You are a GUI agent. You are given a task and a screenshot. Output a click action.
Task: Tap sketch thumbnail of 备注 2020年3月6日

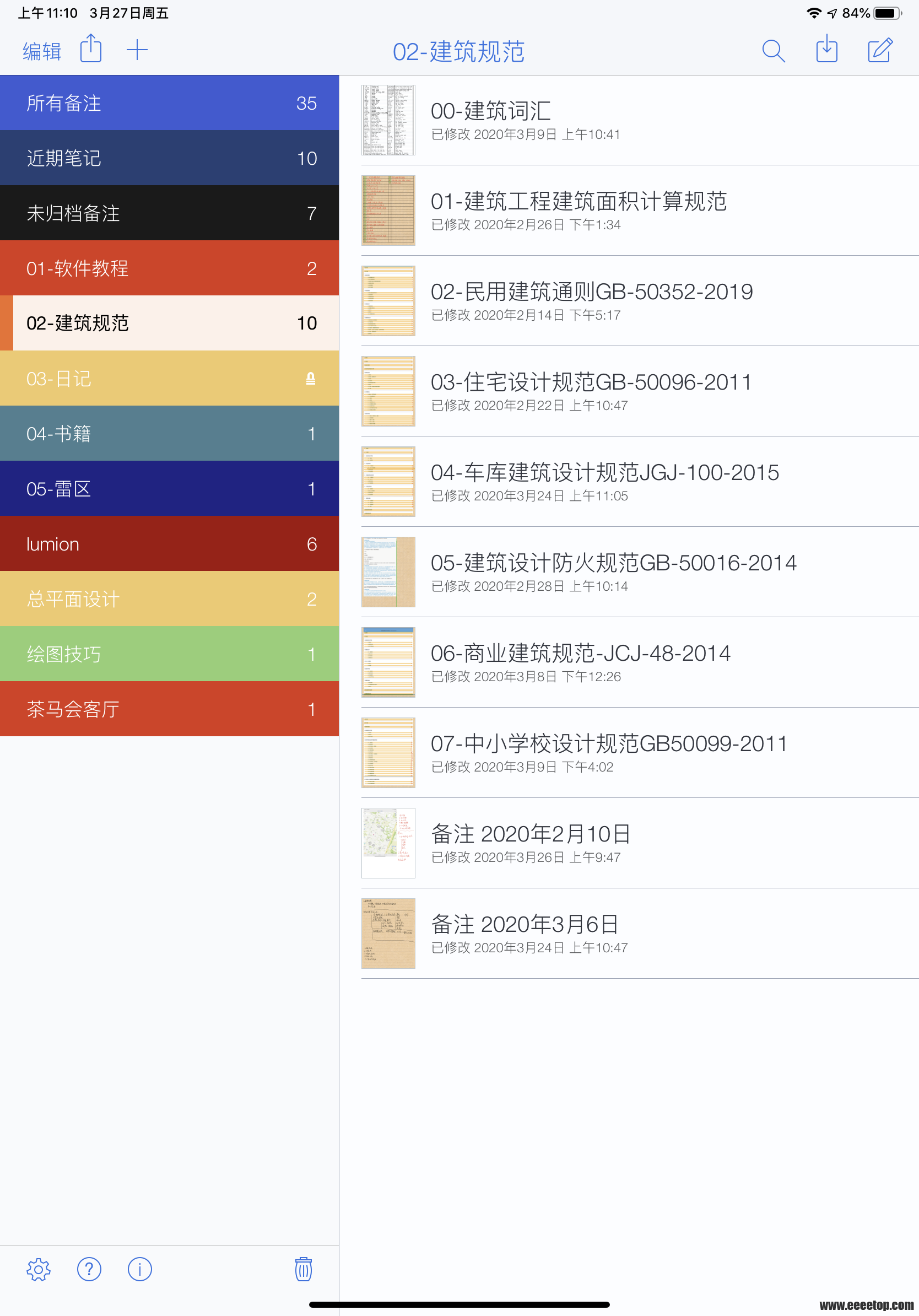388,933
